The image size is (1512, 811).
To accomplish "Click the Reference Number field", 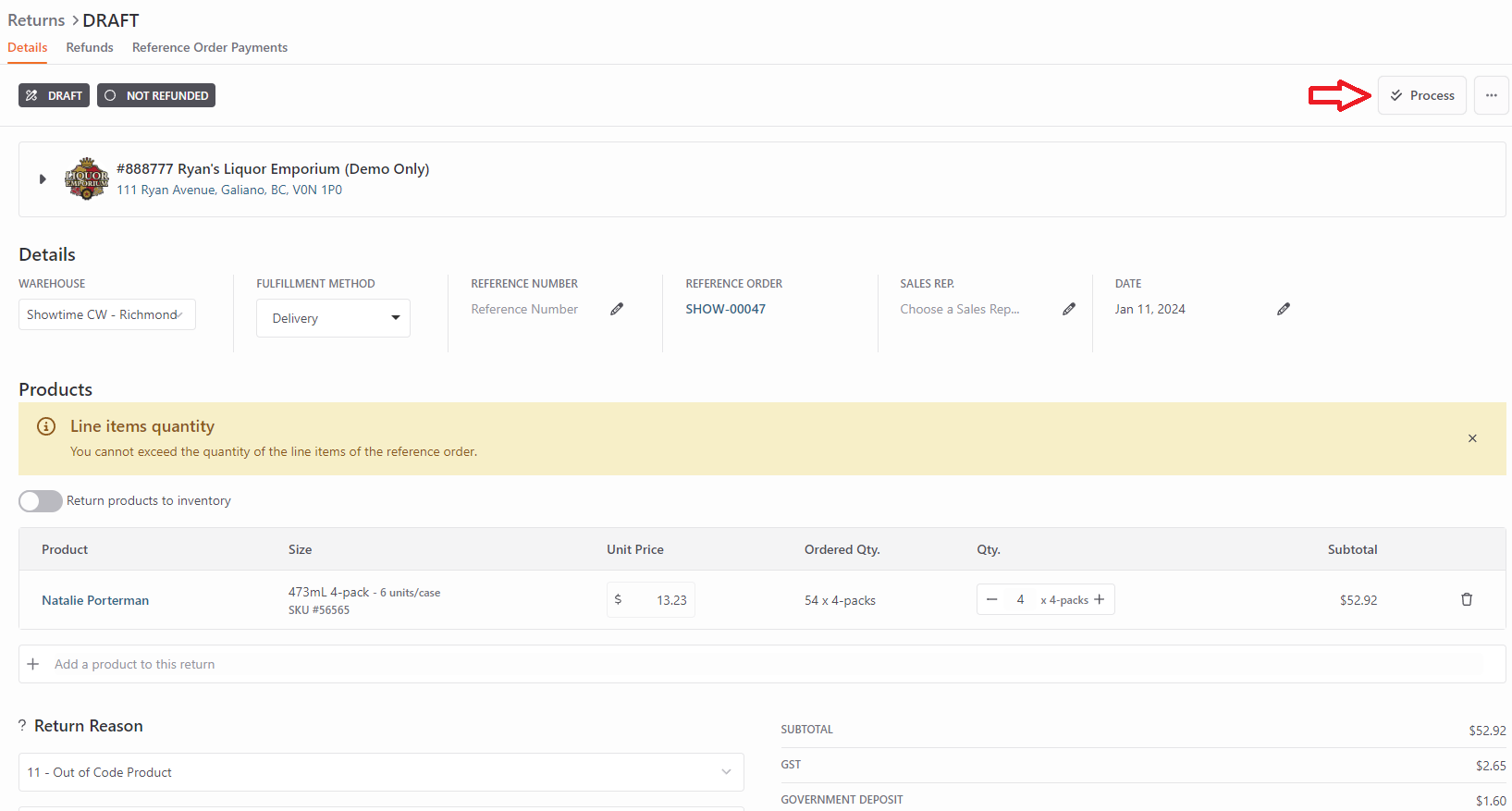I will (524, 309).
